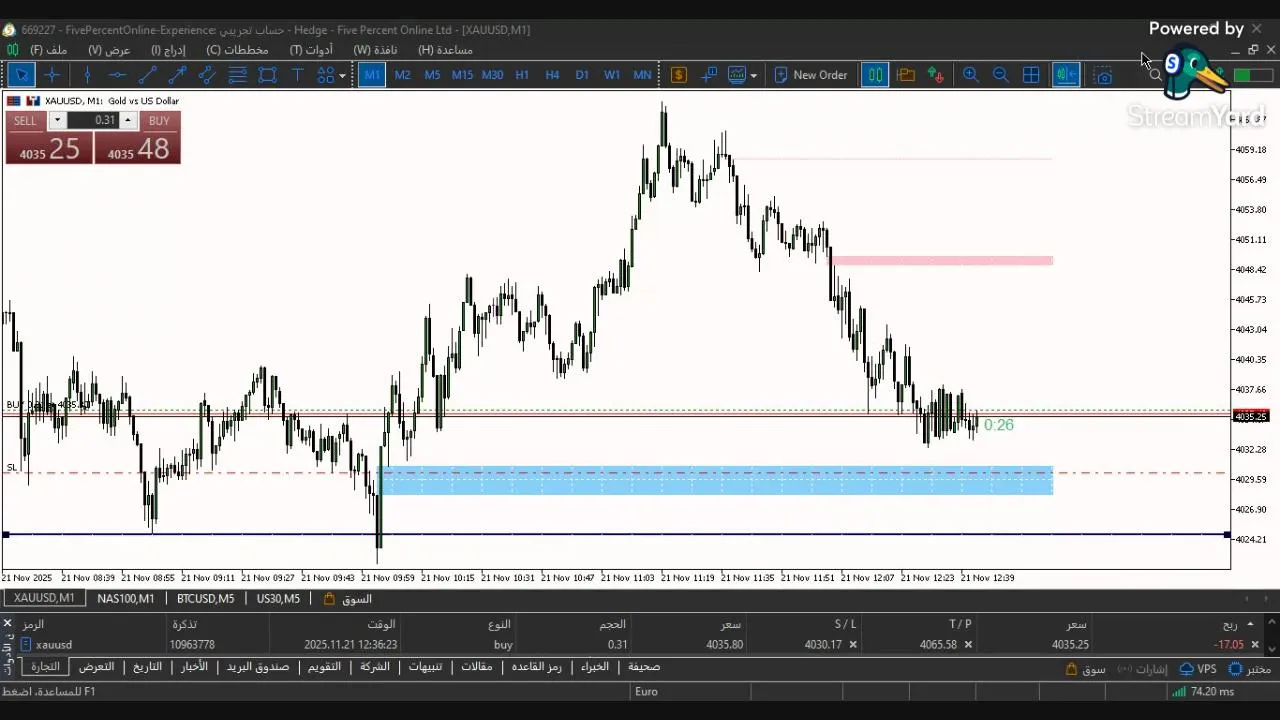Switch chart to M30 timeframe
The width and height of the screenshot is (1280, 720).
tap(492, 75)
